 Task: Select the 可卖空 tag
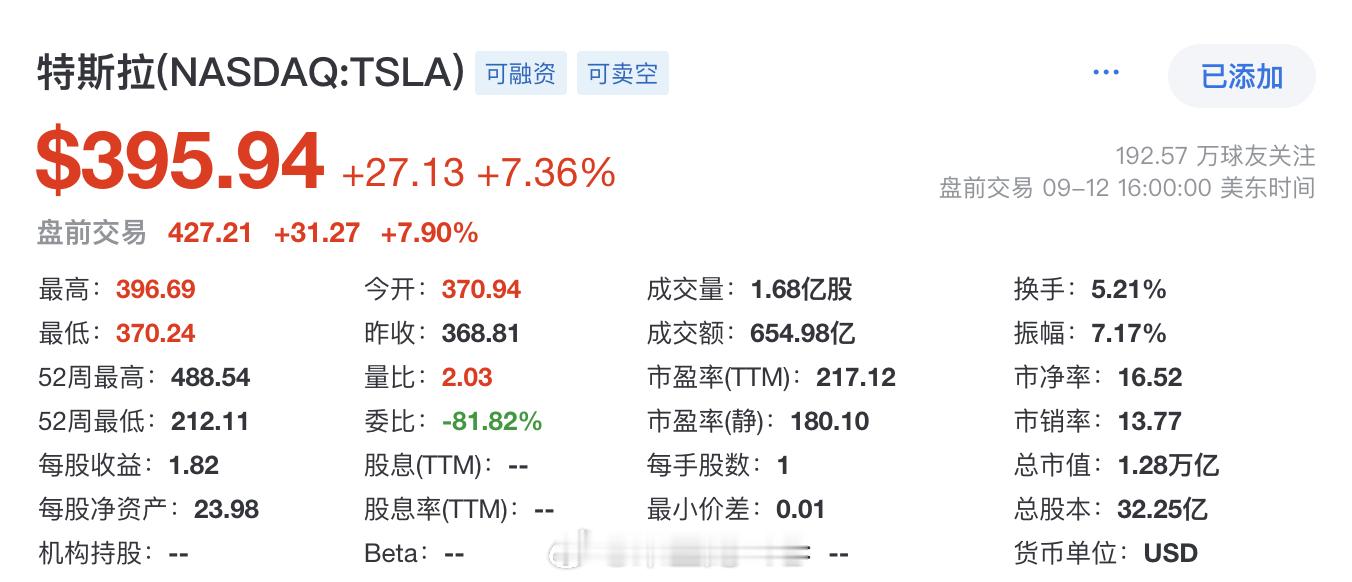click(x=622, y=74)
